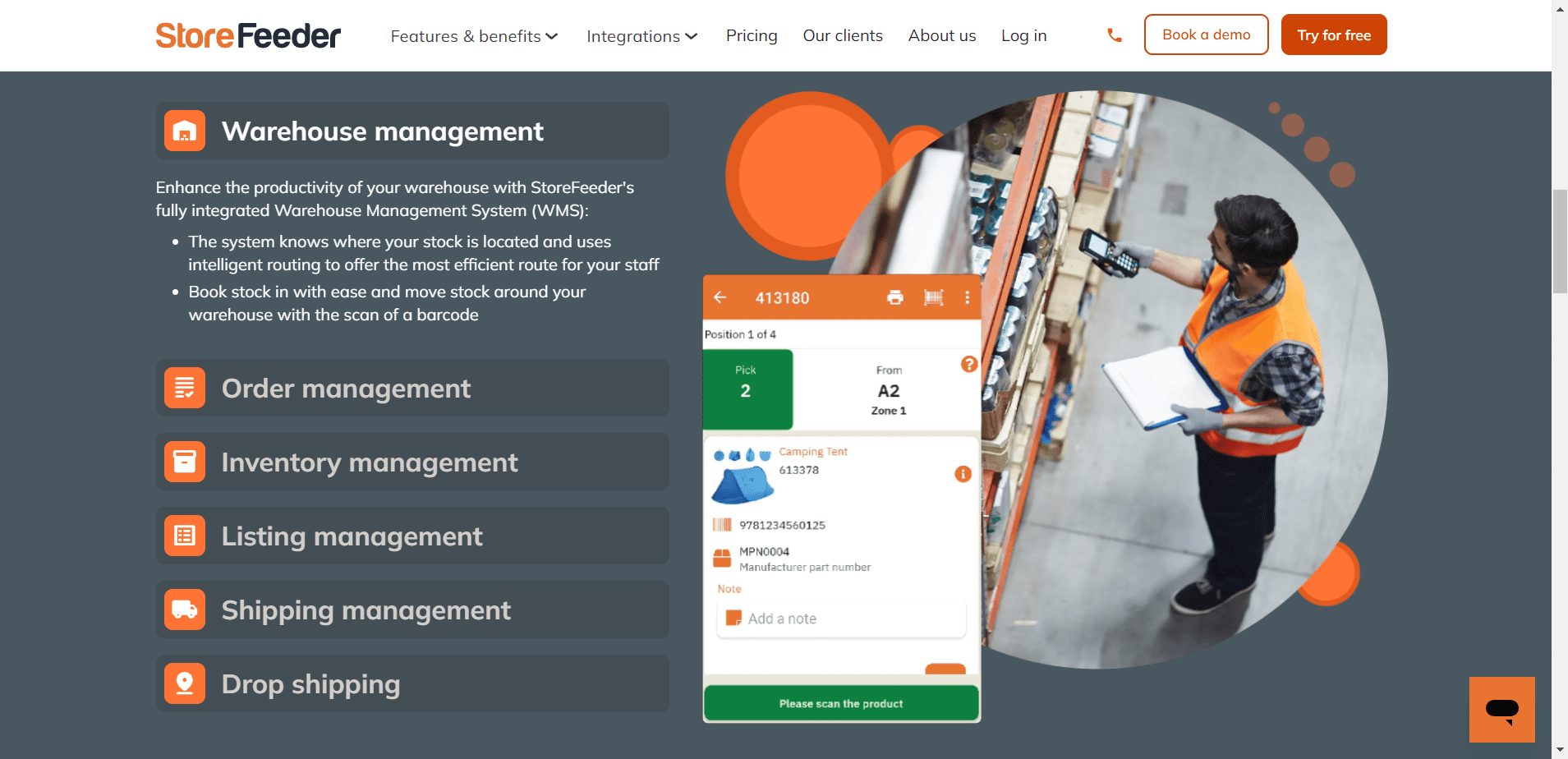Expand the Listing management section
1568x759 pixels.
[412, 536]
